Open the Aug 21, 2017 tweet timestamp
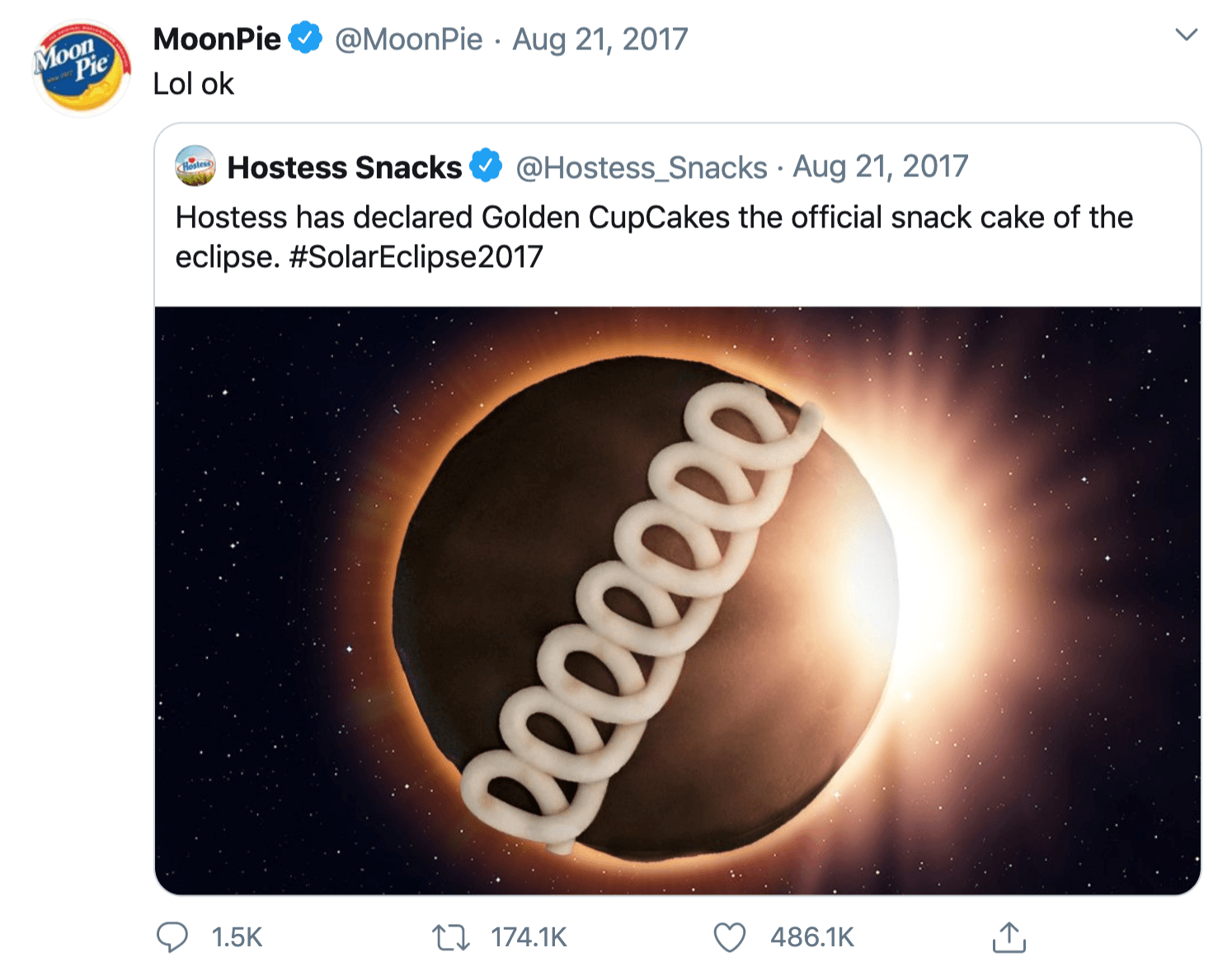The width and height of the screenshot is (1232, 976). pyautogui.click(x=601, y=38)
